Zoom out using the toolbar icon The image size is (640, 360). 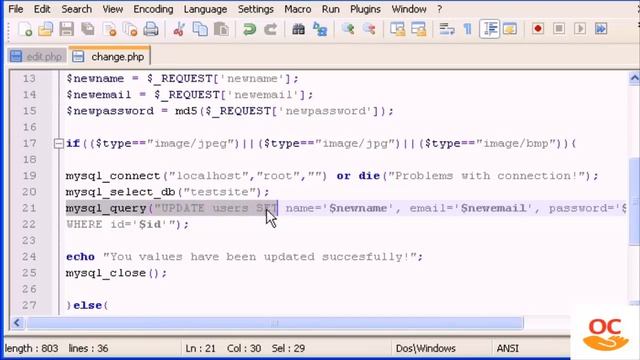(369, 29)
